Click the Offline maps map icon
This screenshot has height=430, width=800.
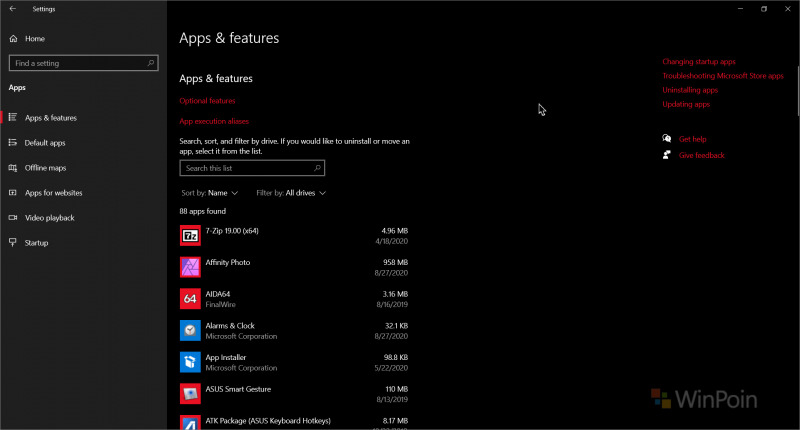[13, 167]
